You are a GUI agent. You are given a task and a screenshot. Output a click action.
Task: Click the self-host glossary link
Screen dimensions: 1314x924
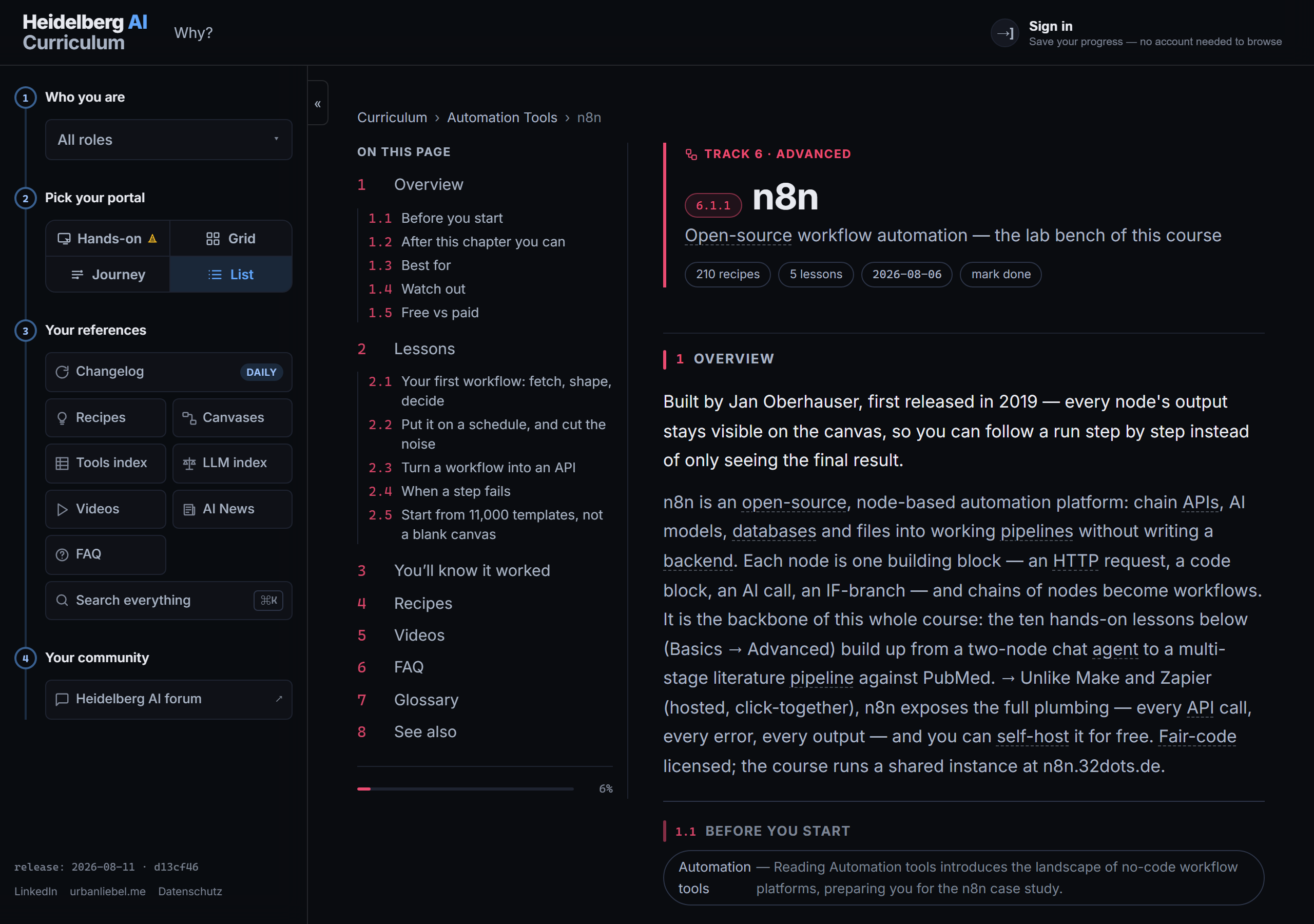(x=1032, y=736)
